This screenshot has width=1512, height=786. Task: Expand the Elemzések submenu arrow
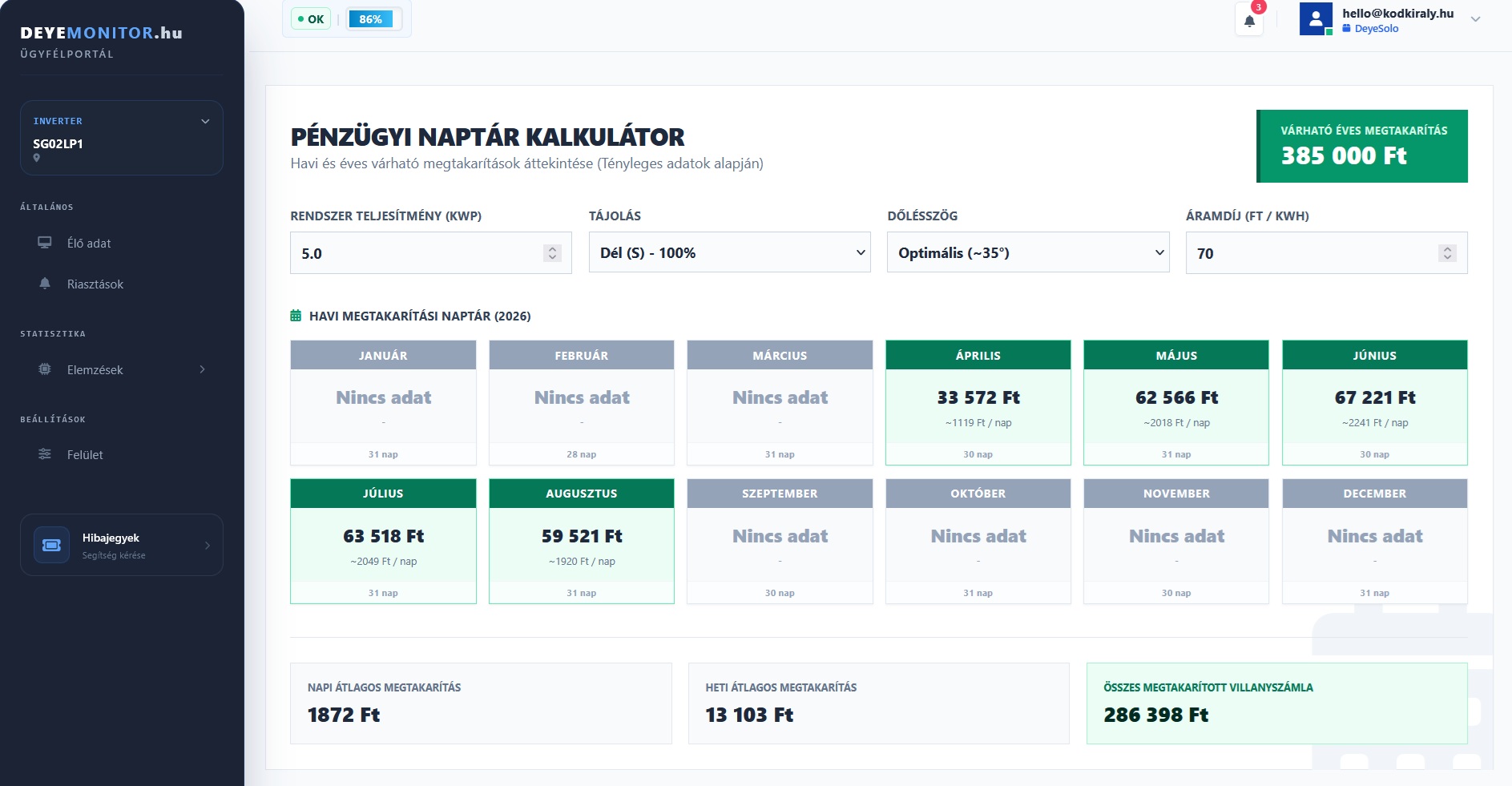tap(202, 369)
